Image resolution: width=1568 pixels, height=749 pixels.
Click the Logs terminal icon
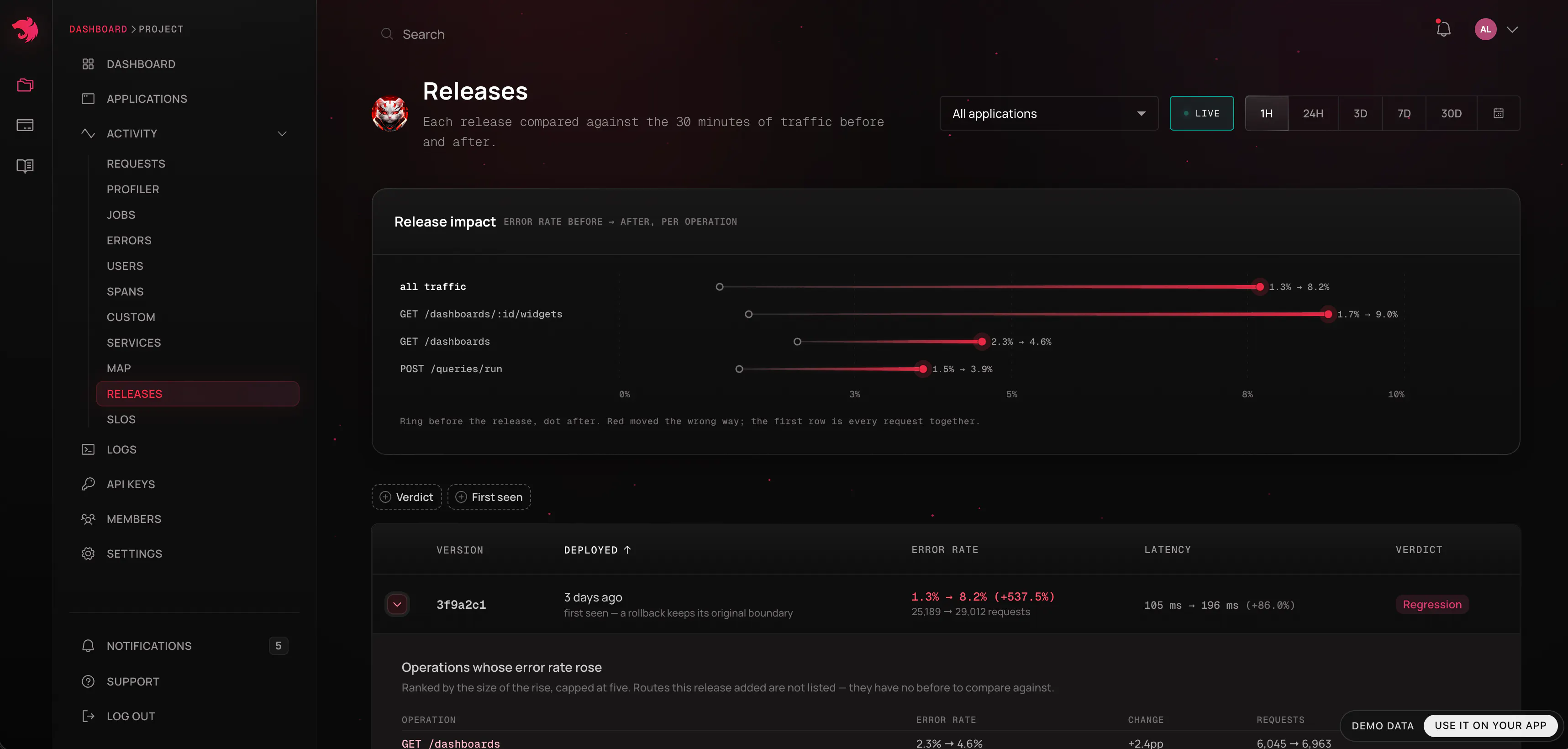pyautogui.click(x=88, y=449)
